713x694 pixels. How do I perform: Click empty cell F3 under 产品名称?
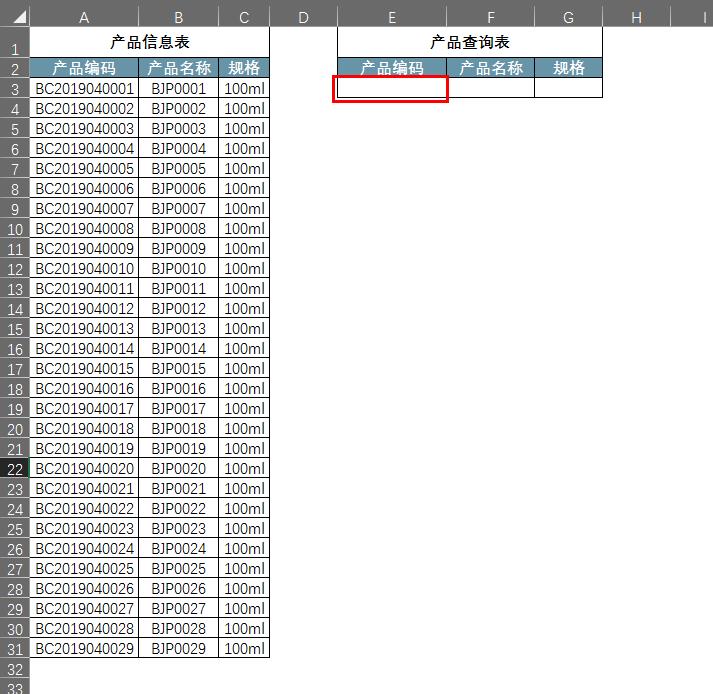pyautogui.click(x=491, y=88)
